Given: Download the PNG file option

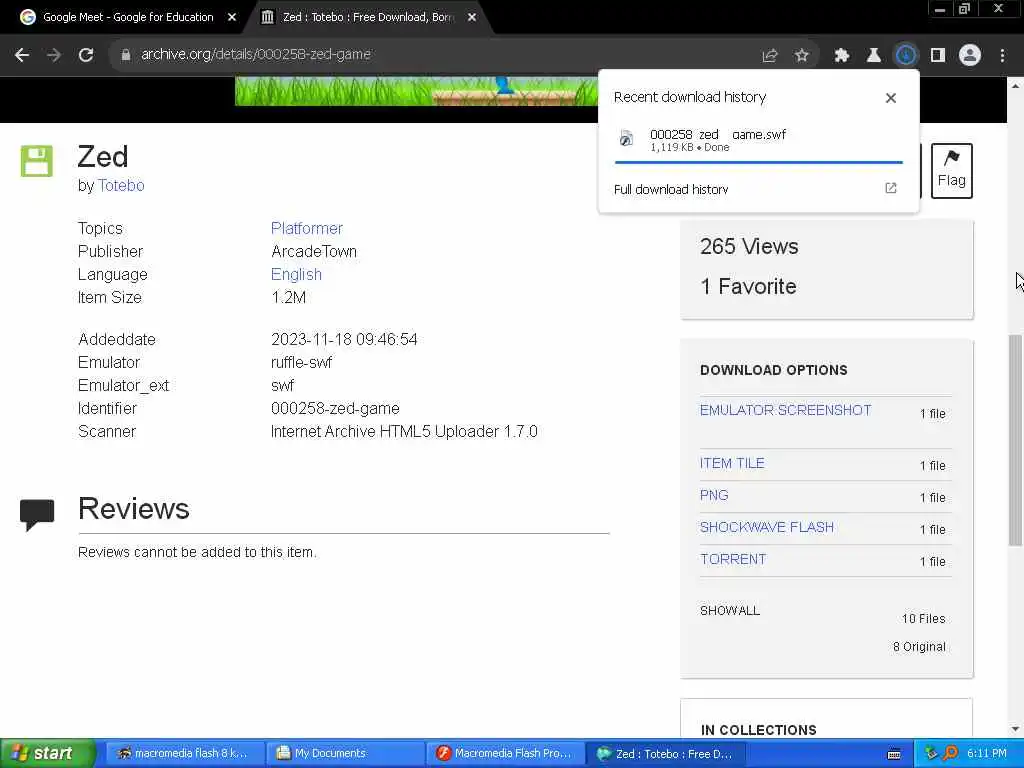Looking at the screenshot, I should pyautogui.click(x=714, y=496).
